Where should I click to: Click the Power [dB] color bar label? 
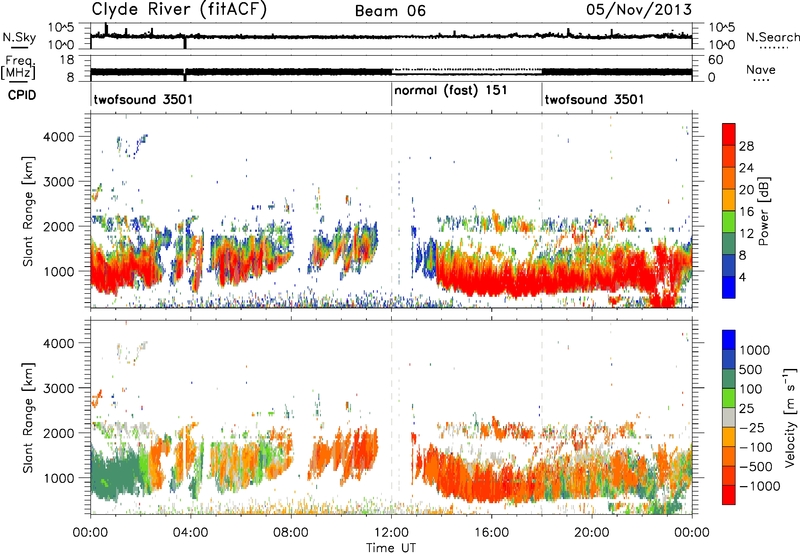pyautogui.click(x=763, y=211)
